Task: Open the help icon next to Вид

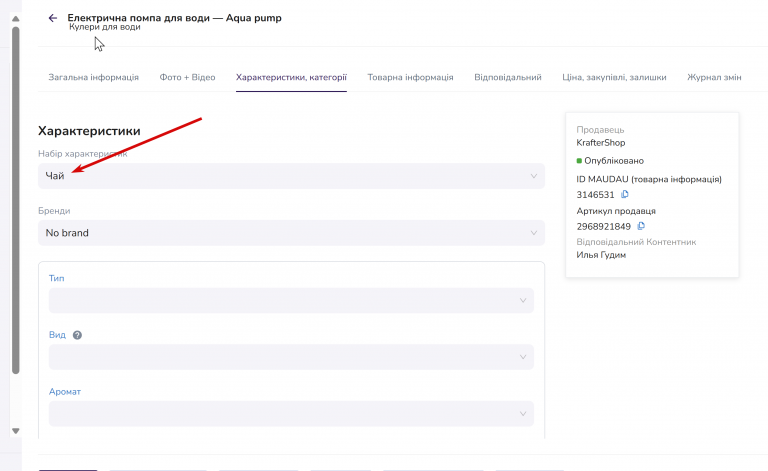Action: click(x=77, y=335)
